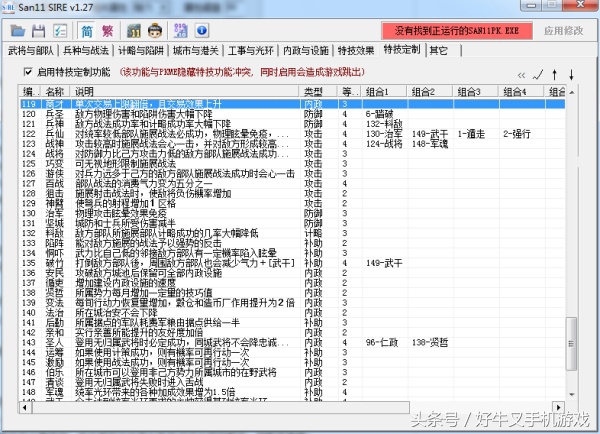Sort by the 名称 column header
This screenshot has width=600, height=434.
point(55,91)
